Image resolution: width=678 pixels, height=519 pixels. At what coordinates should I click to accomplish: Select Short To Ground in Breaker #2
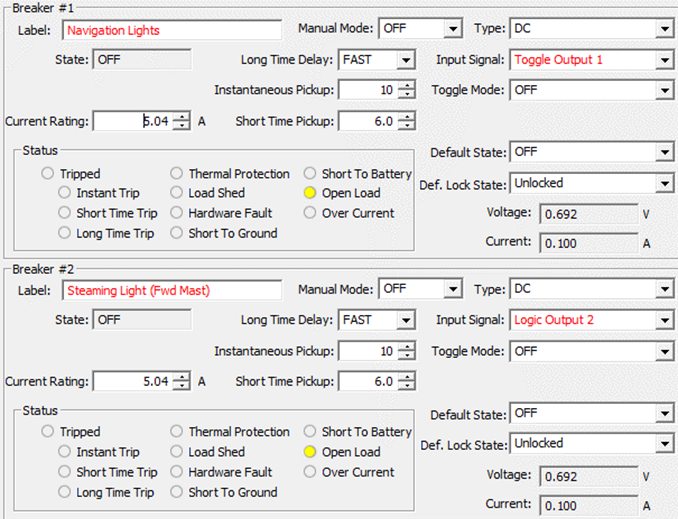coord(176,492)
